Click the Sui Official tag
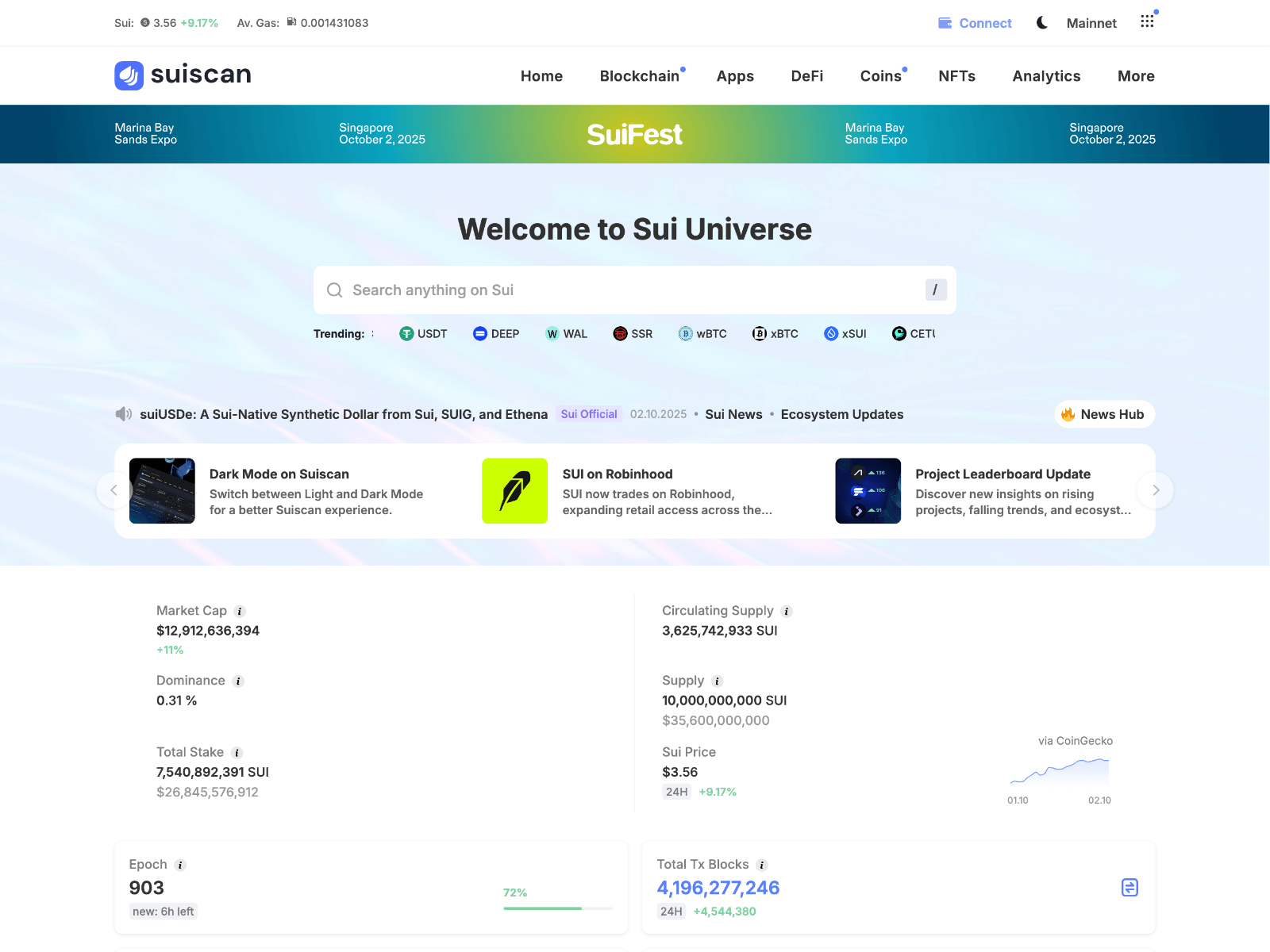The height and width of the screenshot is (952, 1270). point(589,414)
